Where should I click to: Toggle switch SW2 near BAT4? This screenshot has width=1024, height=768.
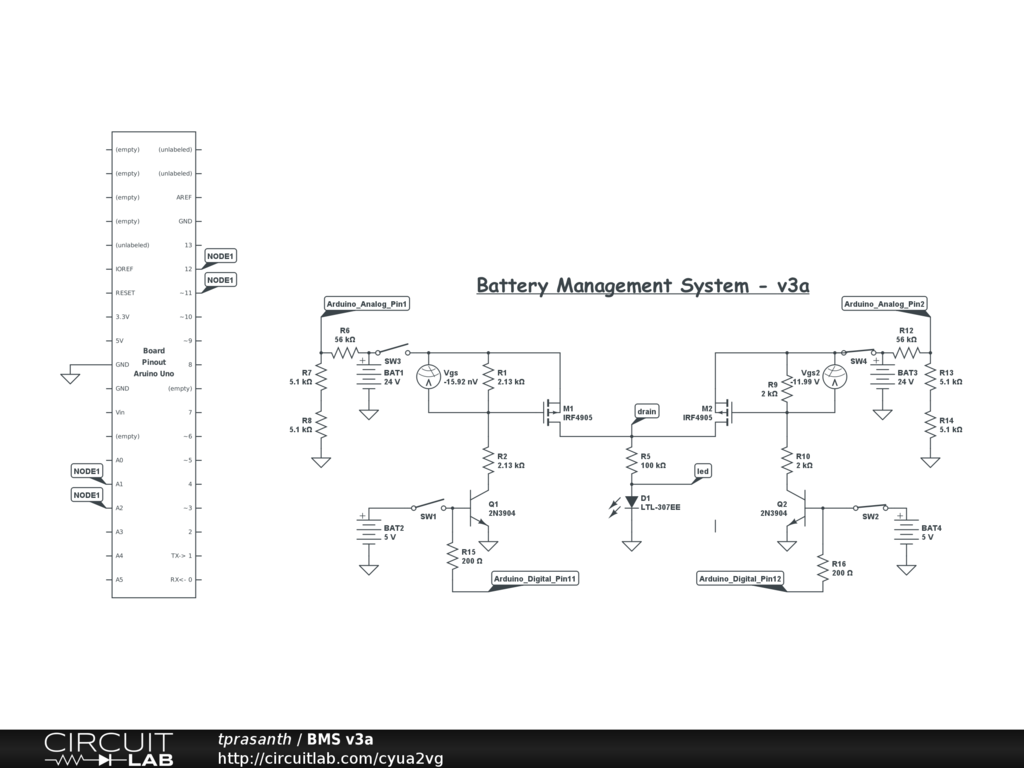pos(869,507)
